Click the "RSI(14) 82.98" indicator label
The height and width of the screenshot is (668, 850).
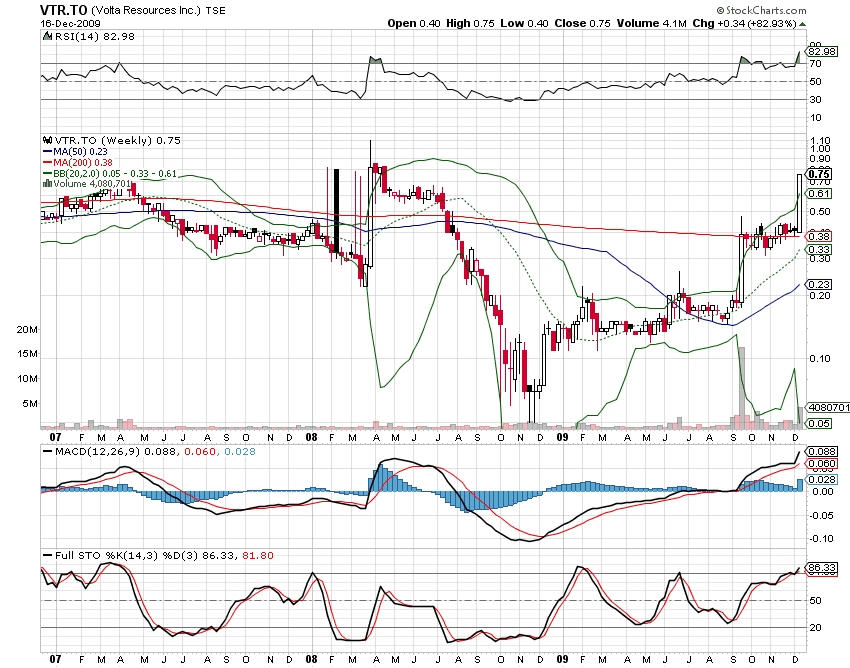(x=95, y=36)
